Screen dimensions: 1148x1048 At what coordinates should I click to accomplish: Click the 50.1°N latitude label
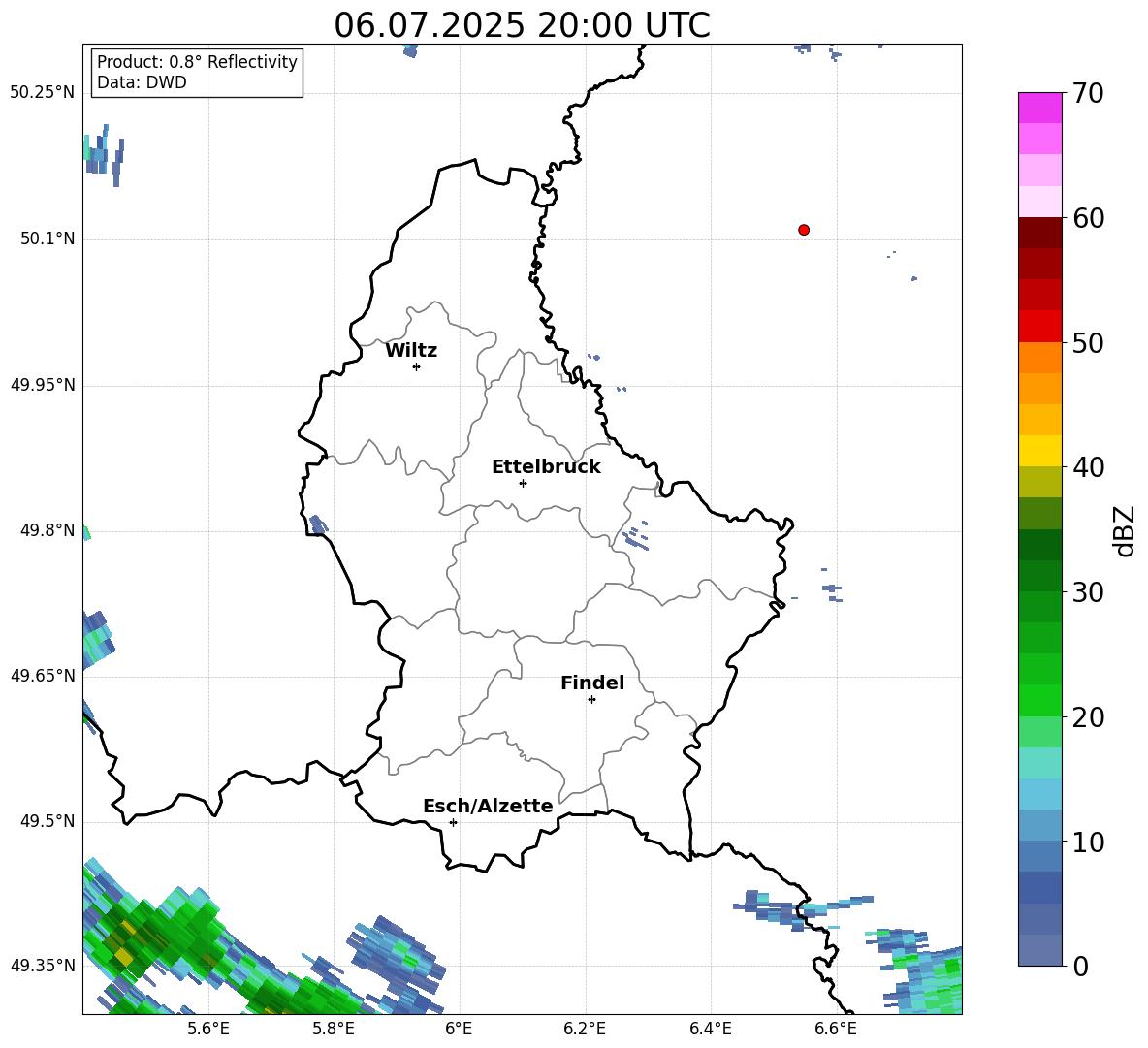click(x=48, y=239)
